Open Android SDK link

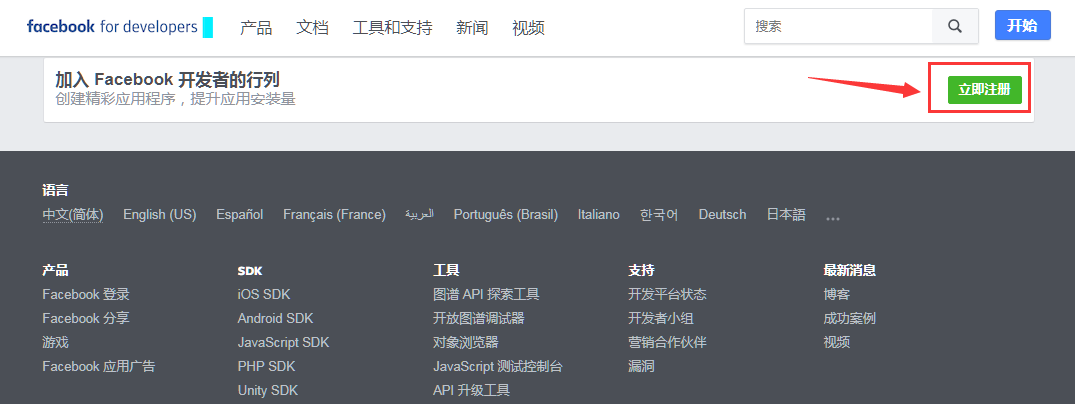pos(276,318)
